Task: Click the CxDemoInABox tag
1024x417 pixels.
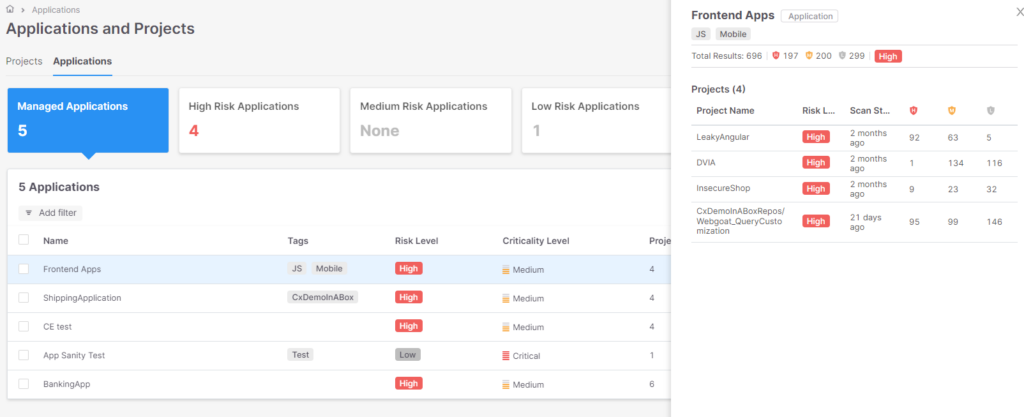Action: (323, 297)
